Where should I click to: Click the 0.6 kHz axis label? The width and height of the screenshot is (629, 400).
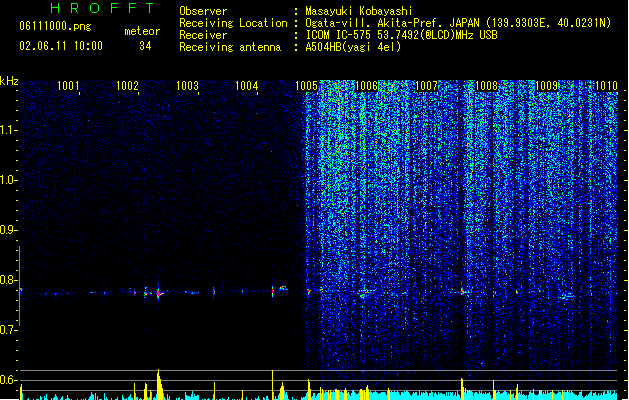tap(8, 380)
